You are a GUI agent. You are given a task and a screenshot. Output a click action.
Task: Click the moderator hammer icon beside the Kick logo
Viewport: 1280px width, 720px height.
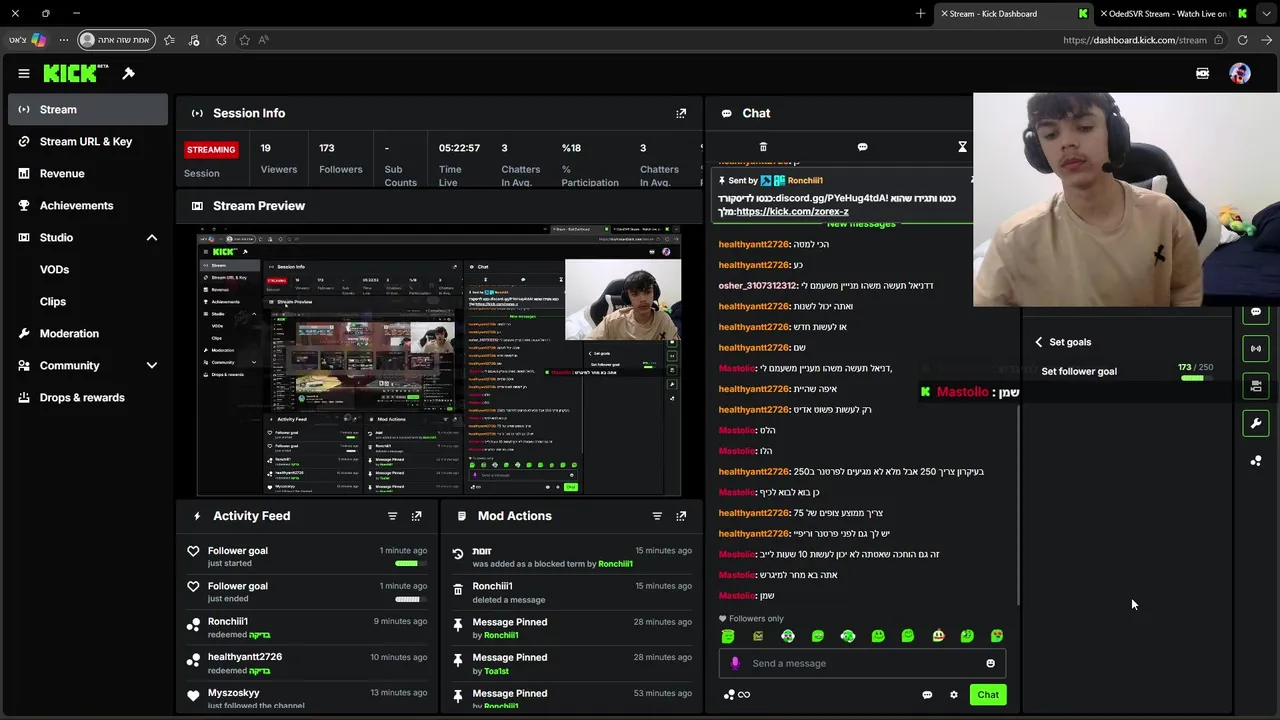coord(128,73)
